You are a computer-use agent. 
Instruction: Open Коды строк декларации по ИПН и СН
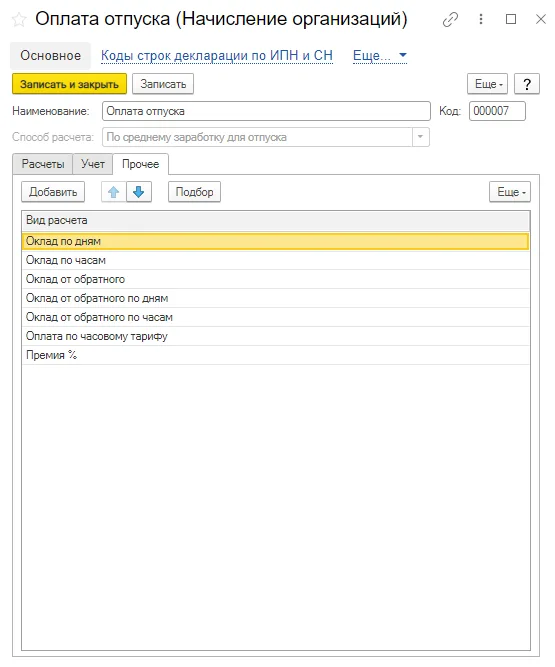[x=217, y=56]
